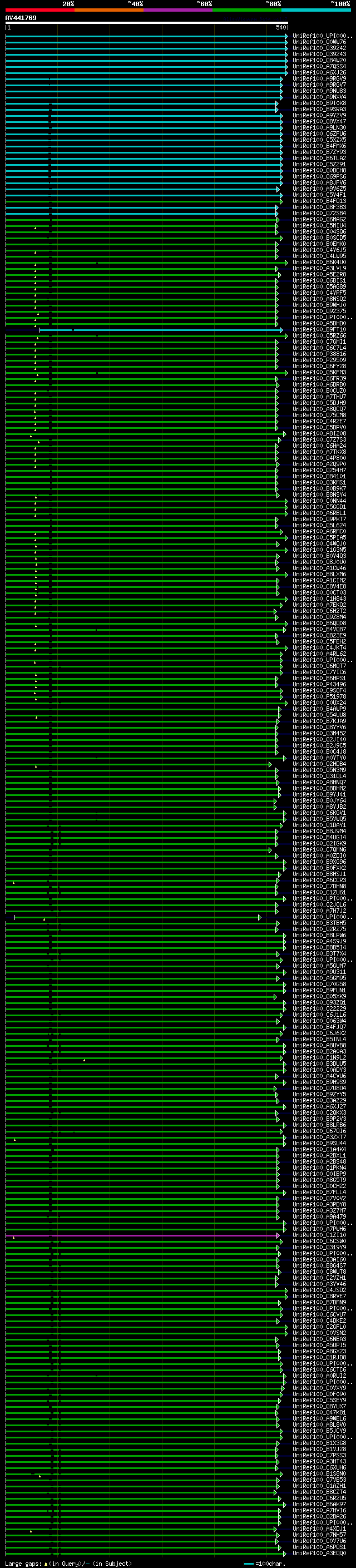356x1568 pixels.
Task: Click the purple ~60% identity scale segment
Action: click(177, 10)
